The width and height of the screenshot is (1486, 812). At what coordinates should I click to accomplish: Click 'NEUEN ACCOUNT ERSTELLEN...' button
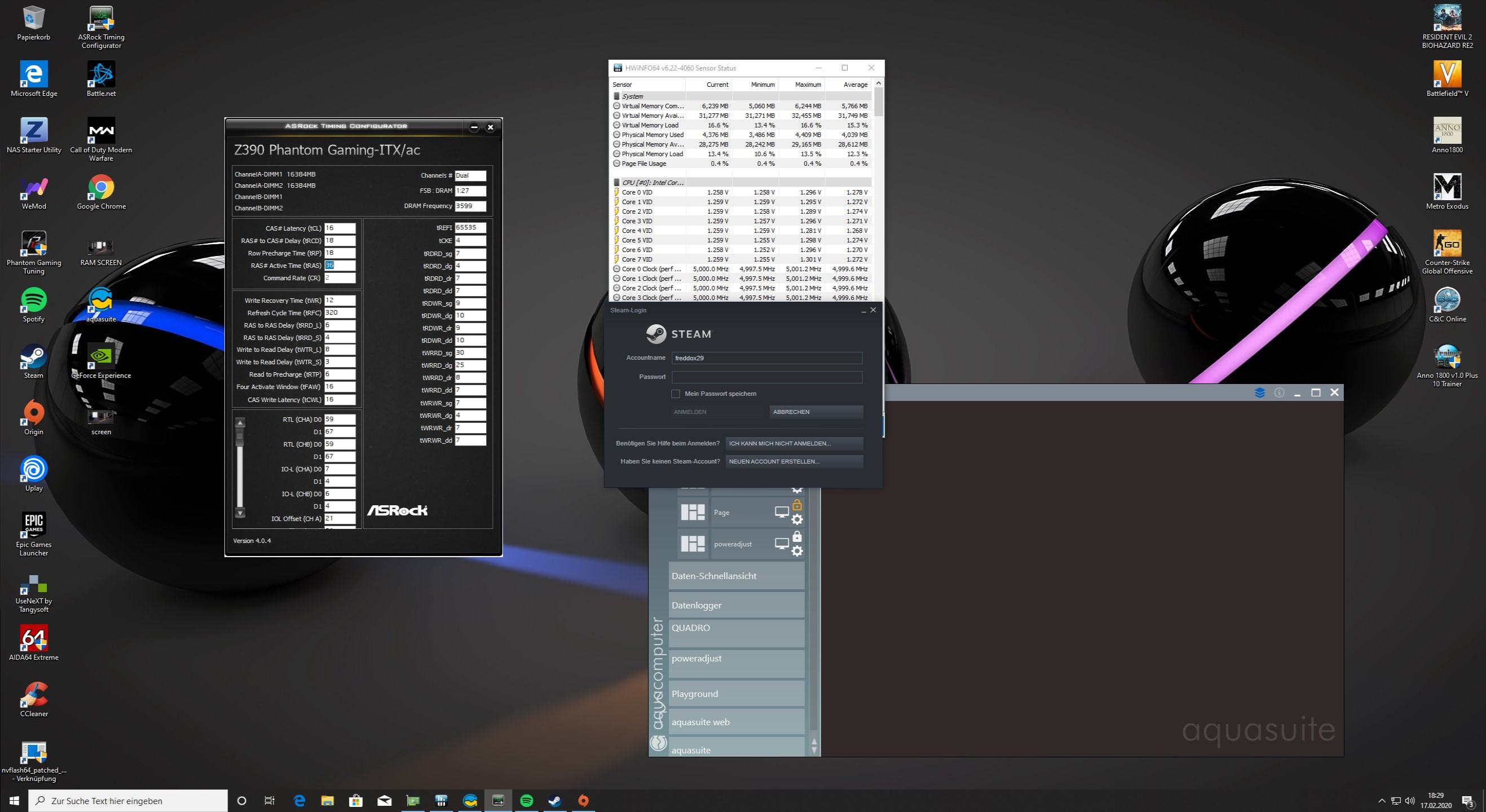coord(794,461)
